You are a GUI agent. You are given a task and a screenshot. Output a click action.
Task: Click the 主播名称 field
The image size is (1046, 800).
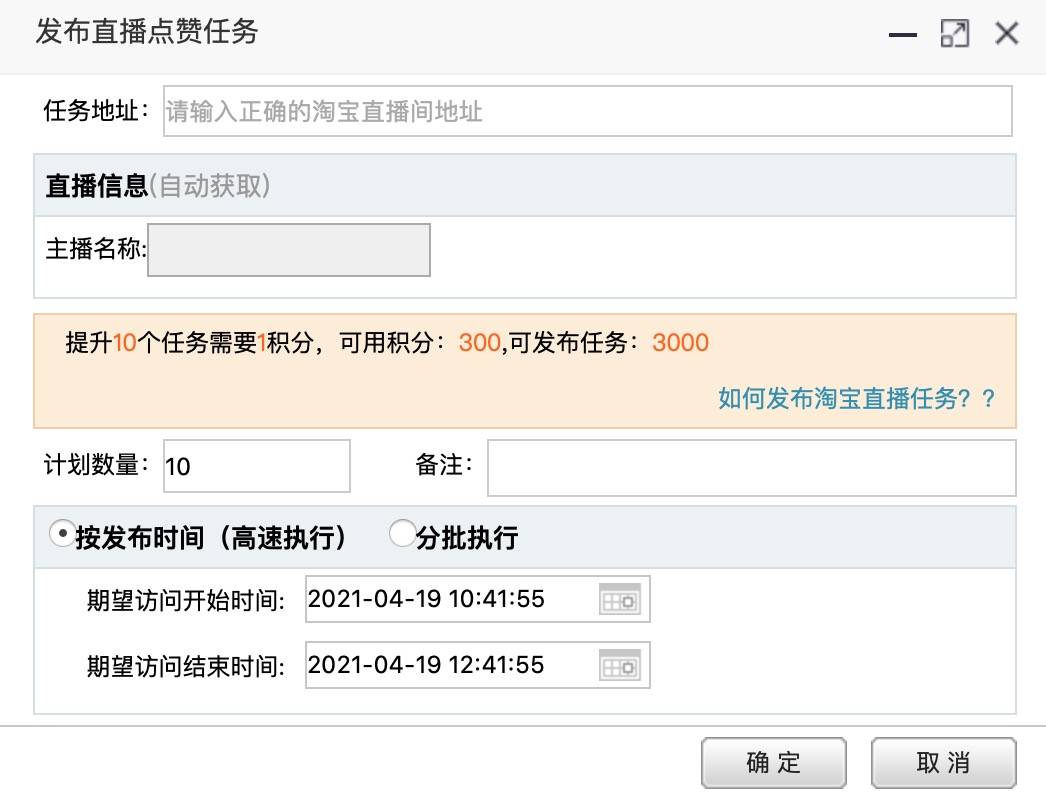point(289,250)
